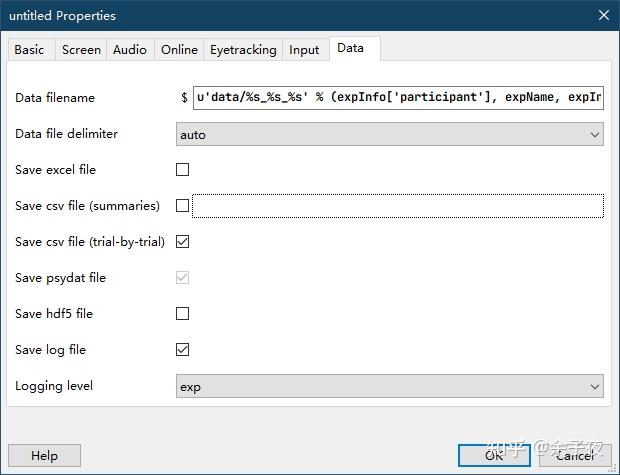620x475 pixels.
Task: Click the Cancel button
Action: 574,455
